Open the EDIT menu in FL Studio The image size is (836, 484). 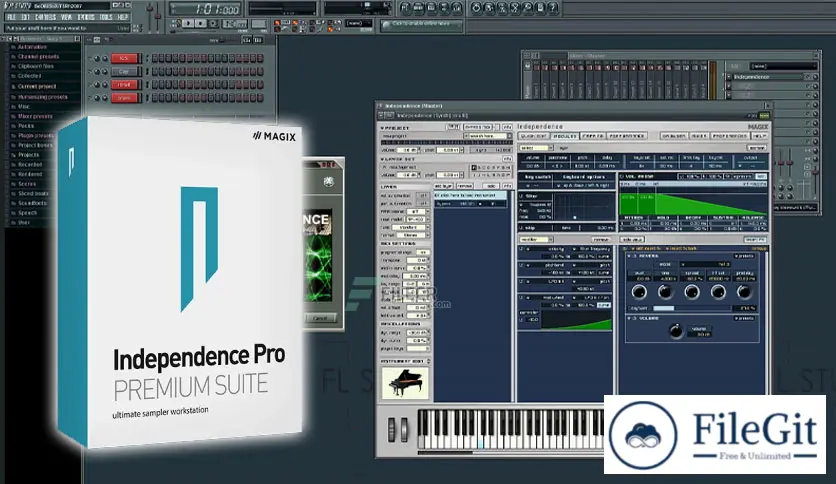click(25, 17)
